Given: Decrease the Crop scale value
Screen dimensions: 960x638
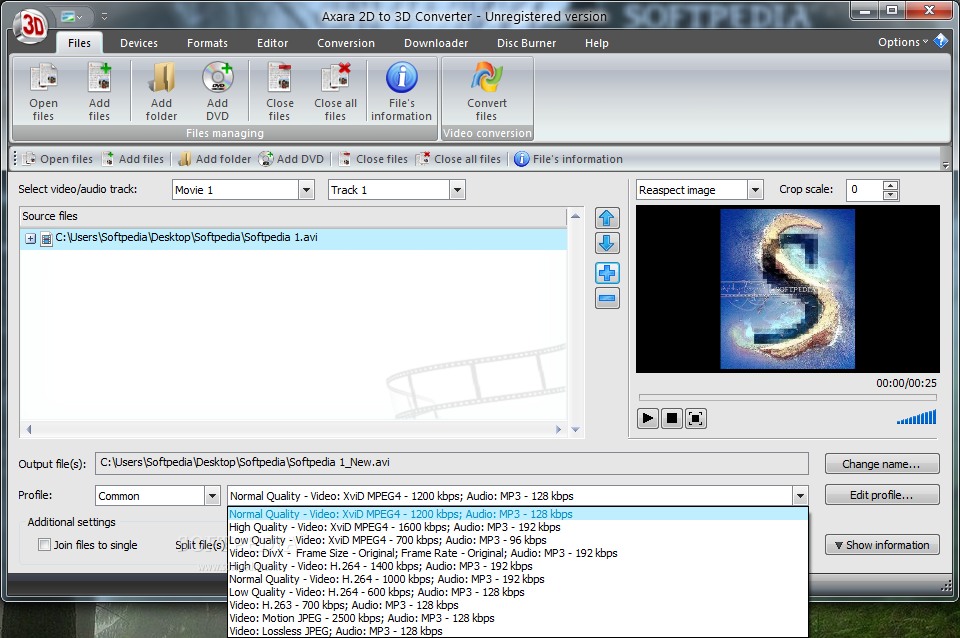Looking at the screenshot, I should coord(891,195).
